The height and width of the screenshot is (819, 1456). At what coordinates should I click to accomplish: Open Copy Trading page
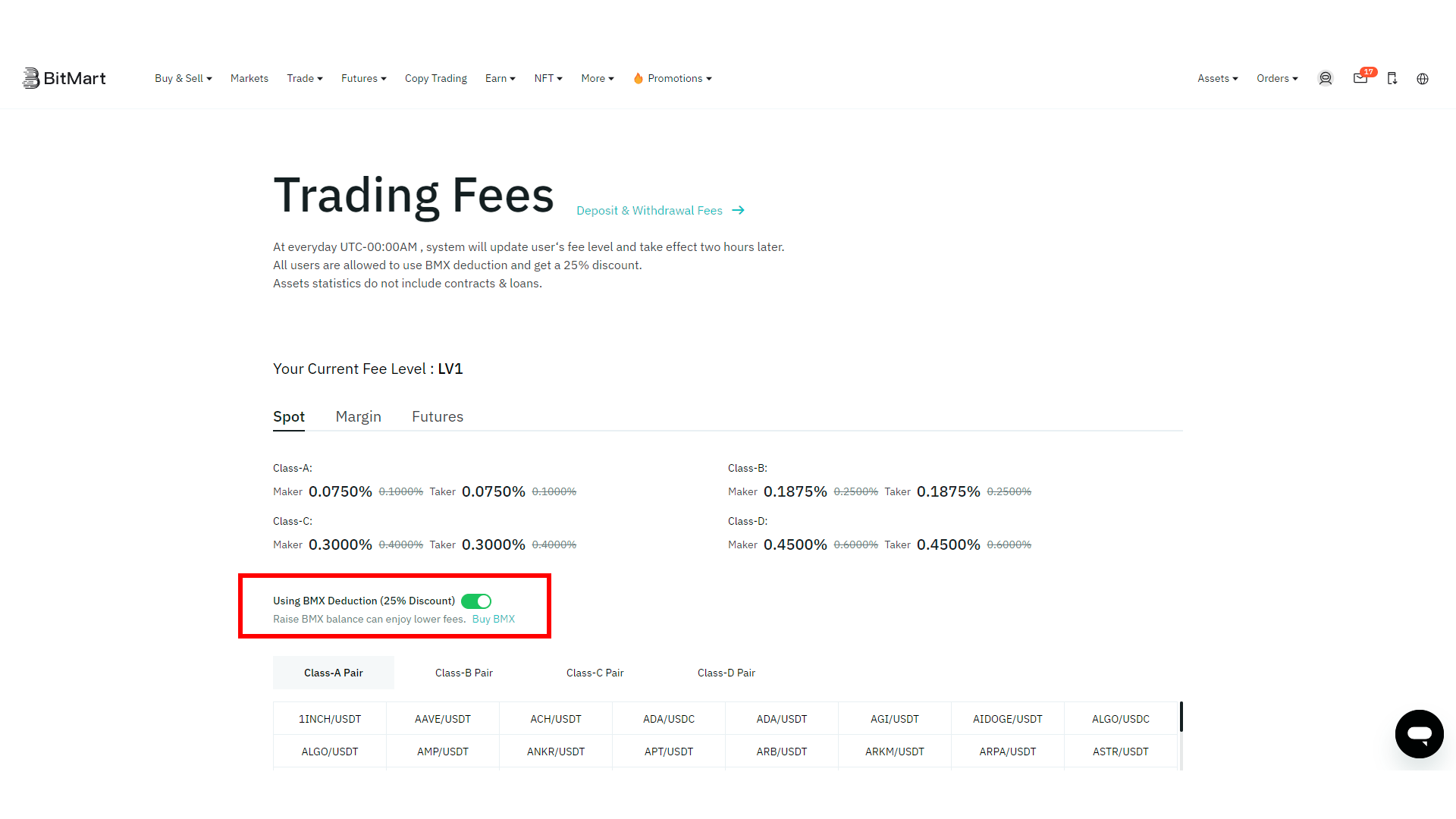[x=436, y=78]
